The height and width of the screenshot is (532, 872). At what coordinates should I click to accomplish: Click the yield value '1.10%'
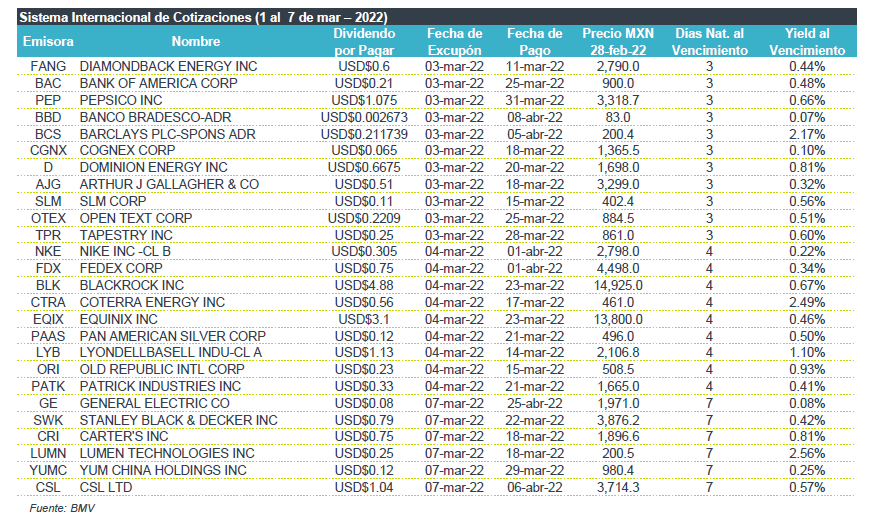[807, 353]
